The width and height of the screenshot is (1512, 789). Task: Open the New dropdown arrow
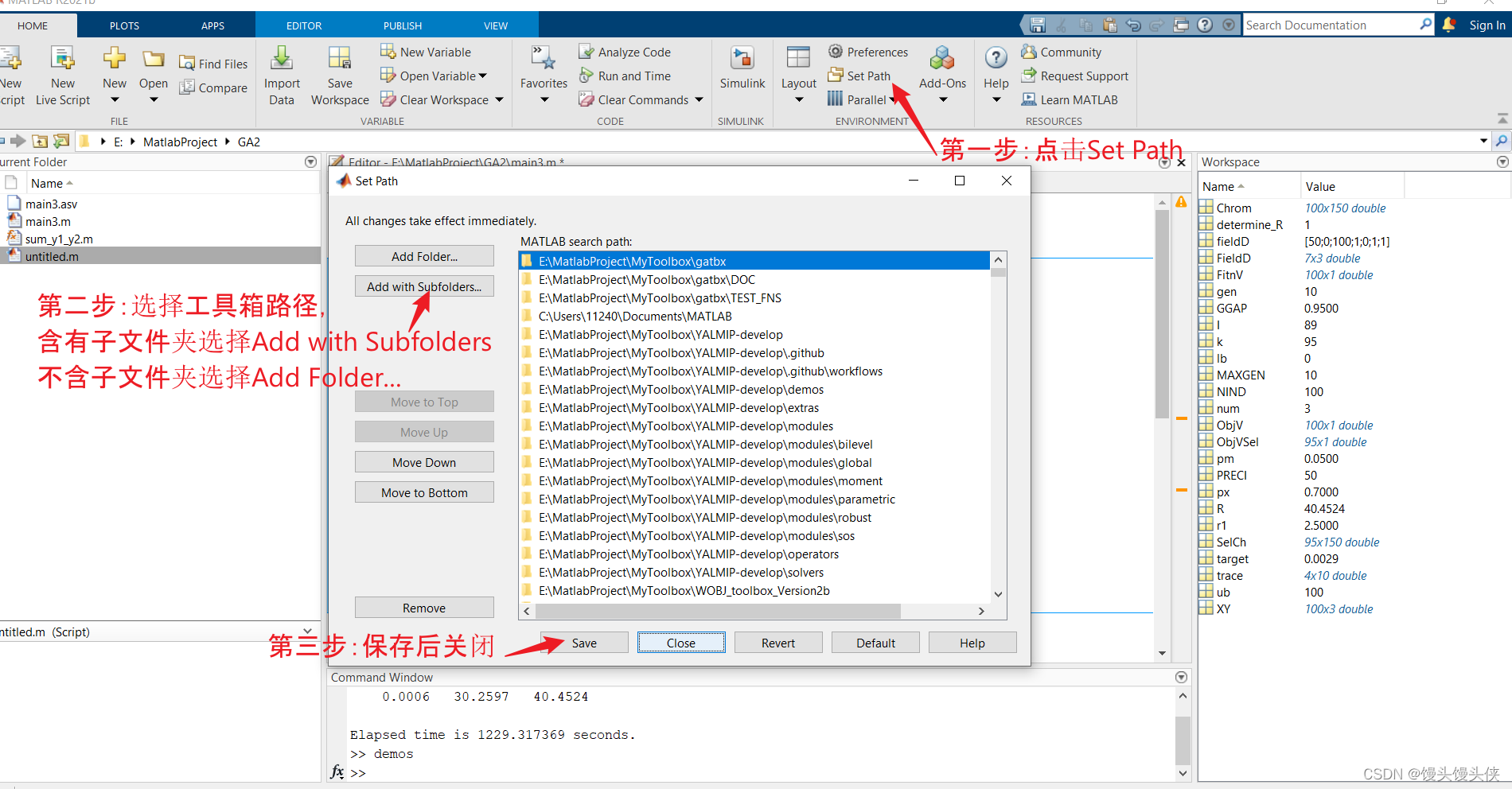pyautogui.click(x=115, y=100)
